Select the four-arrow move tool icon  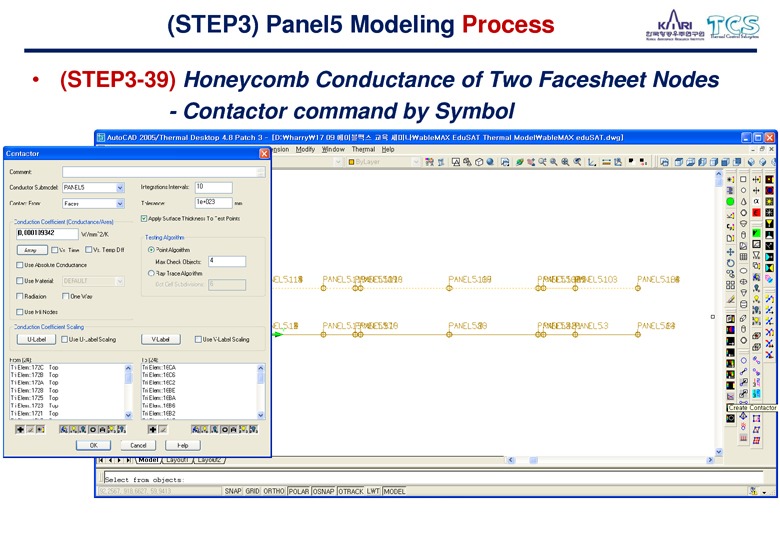click(730, 252)
